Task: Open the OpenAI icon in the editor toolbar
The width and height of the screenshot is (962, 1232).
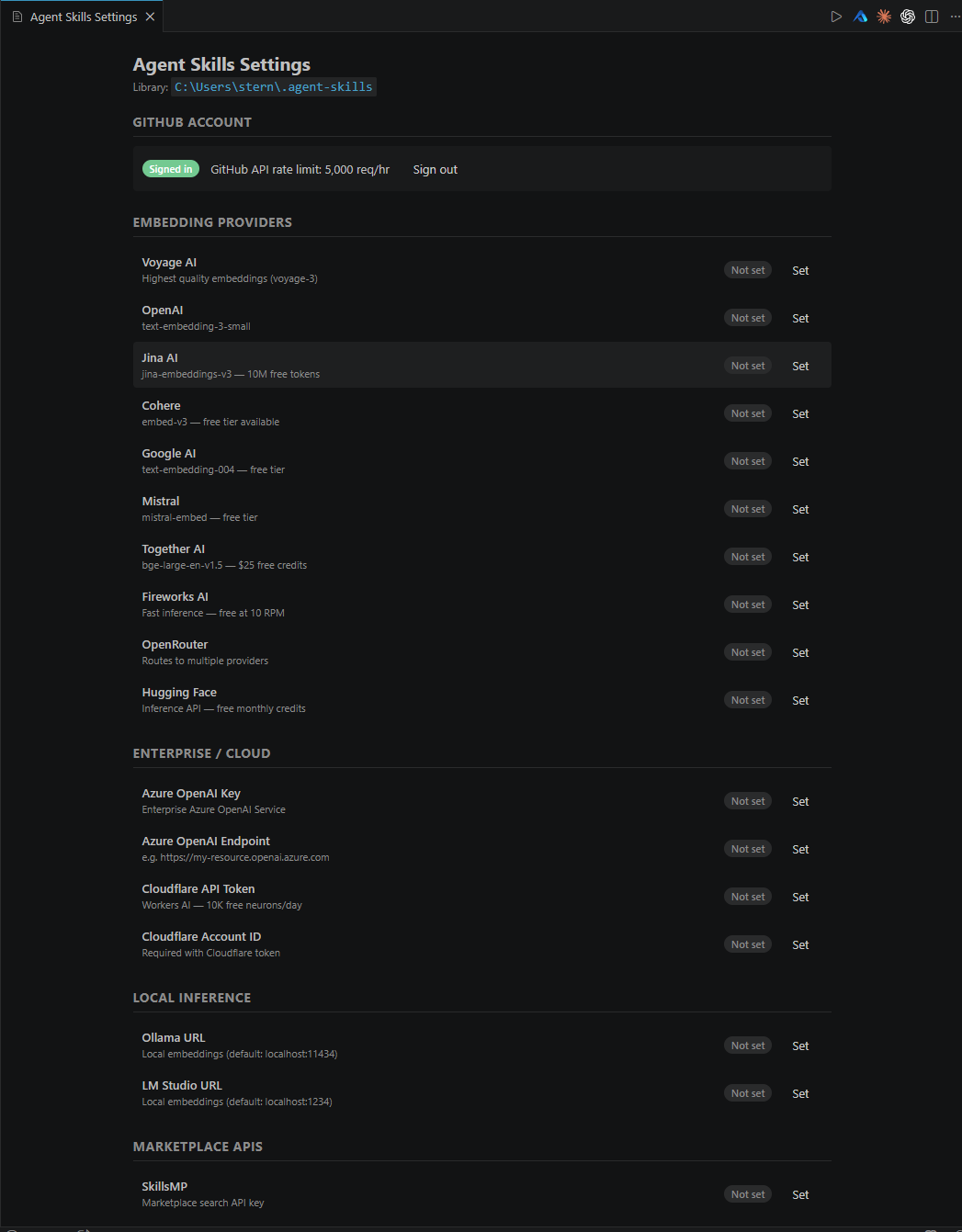Action: (908, 16)
